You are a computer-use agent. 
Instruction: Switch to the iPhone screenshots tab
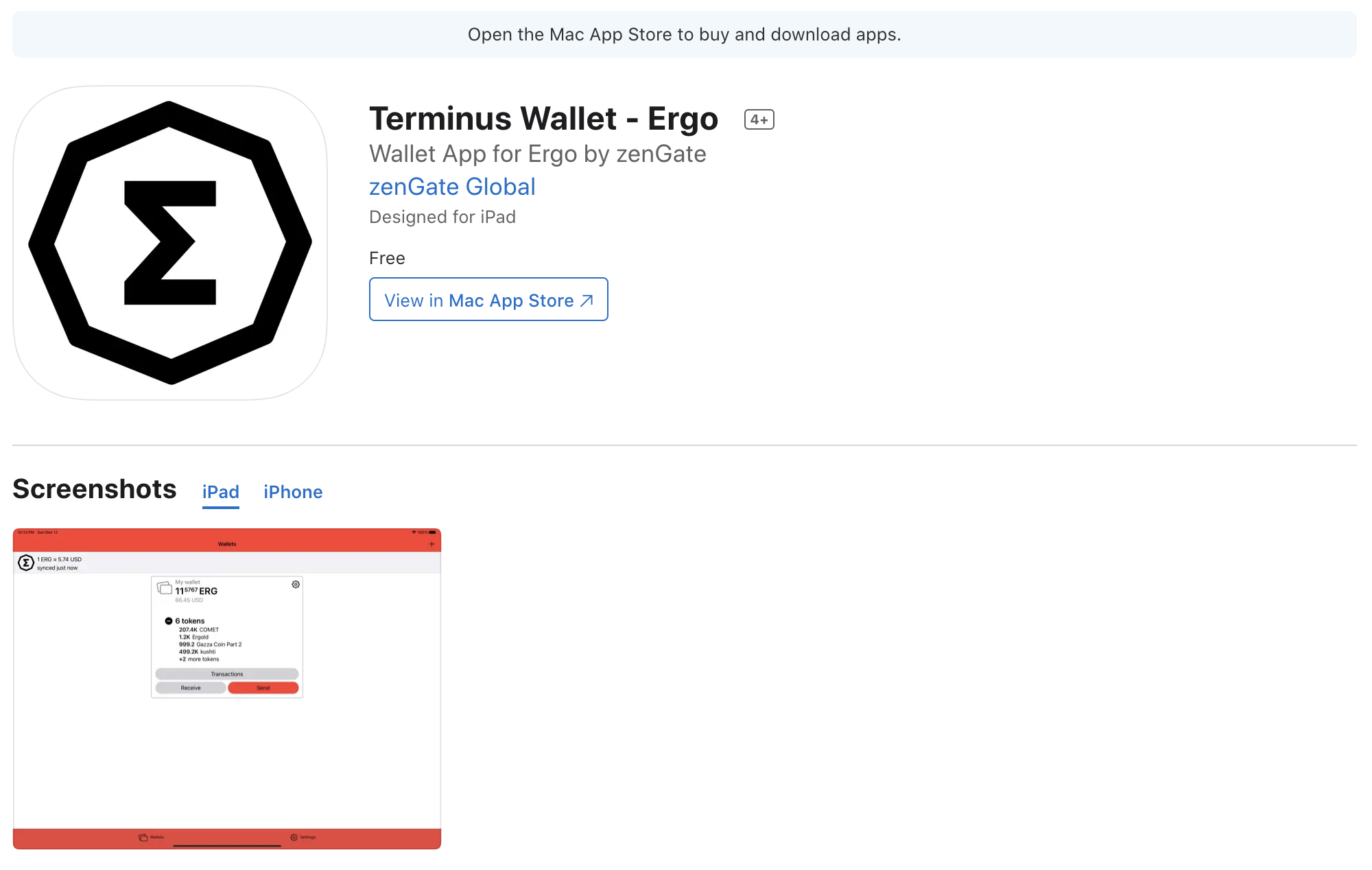293,492
